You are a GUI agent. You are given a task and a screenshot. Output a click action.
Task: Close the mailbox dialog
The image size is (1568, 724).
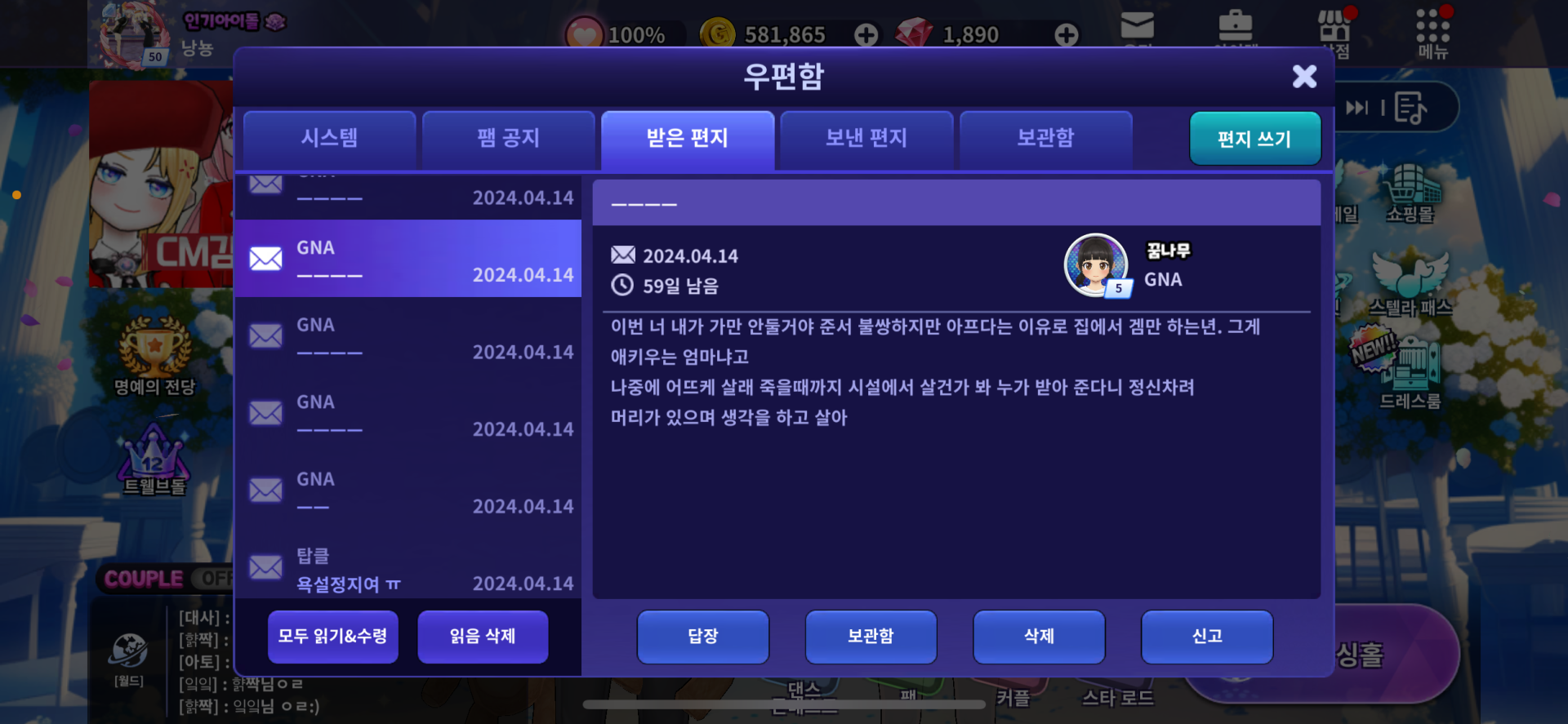[x=1304, y=77]
